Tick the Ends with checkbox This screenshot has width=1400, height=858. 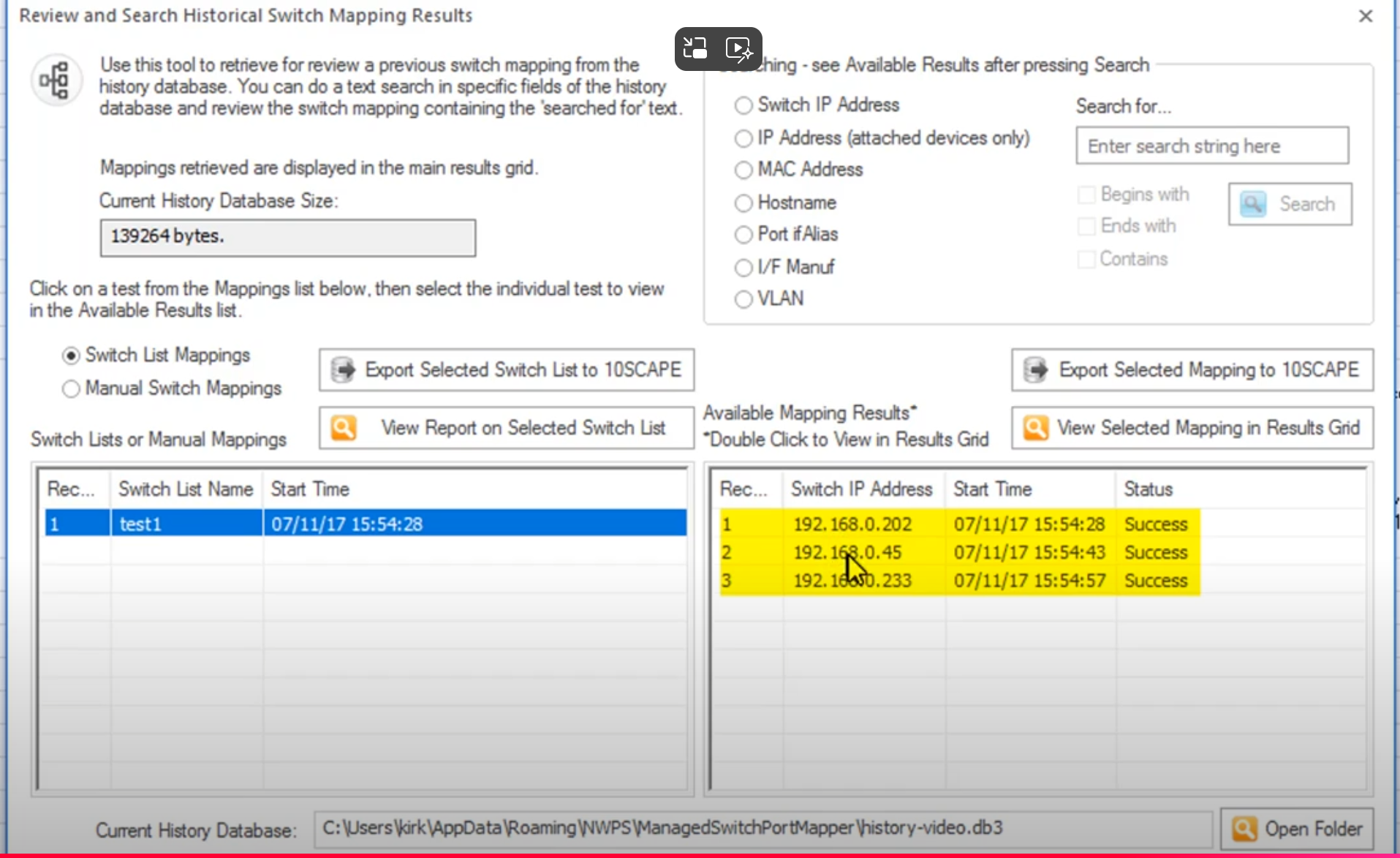[x=1087, y=226]
